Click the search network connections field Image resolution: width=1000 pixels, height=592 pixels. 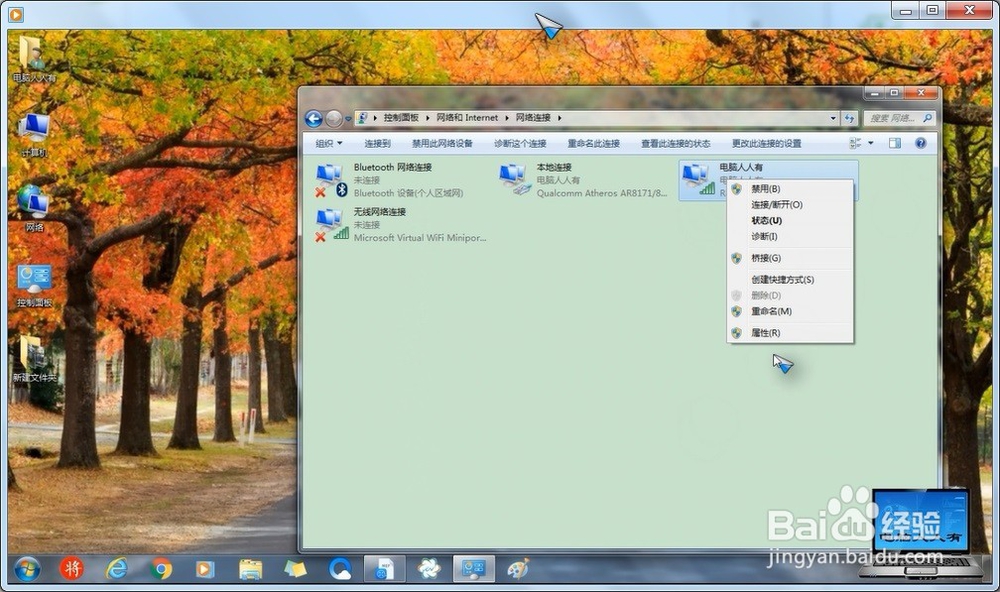tap(899, 118)
